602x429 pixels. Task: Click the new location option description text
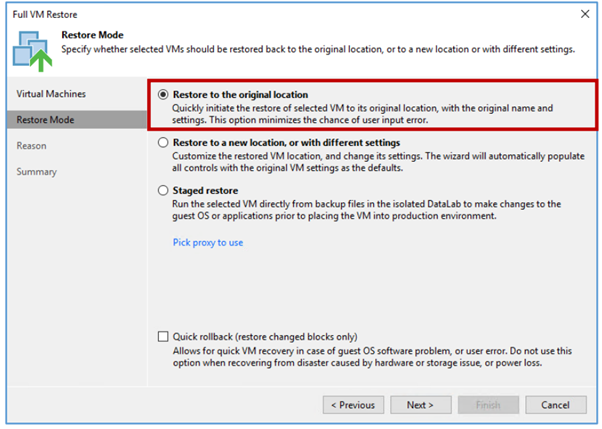pos(378,162)
